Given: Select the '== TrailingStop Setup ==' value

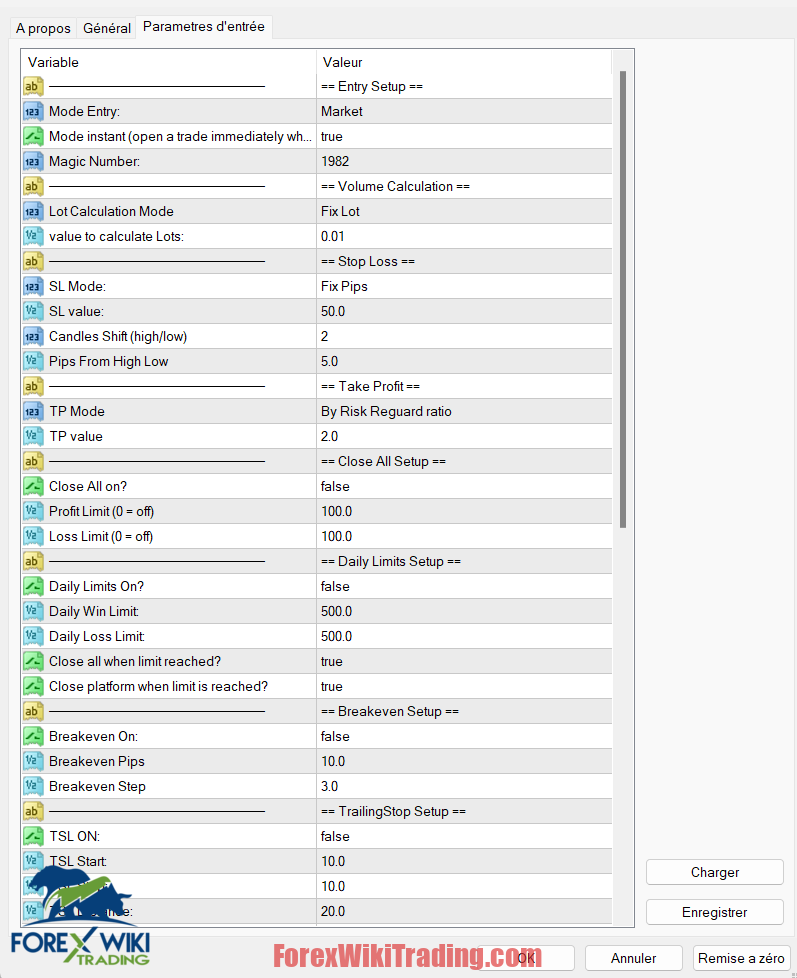Looking at the screenshot, I should pos(465,811).
